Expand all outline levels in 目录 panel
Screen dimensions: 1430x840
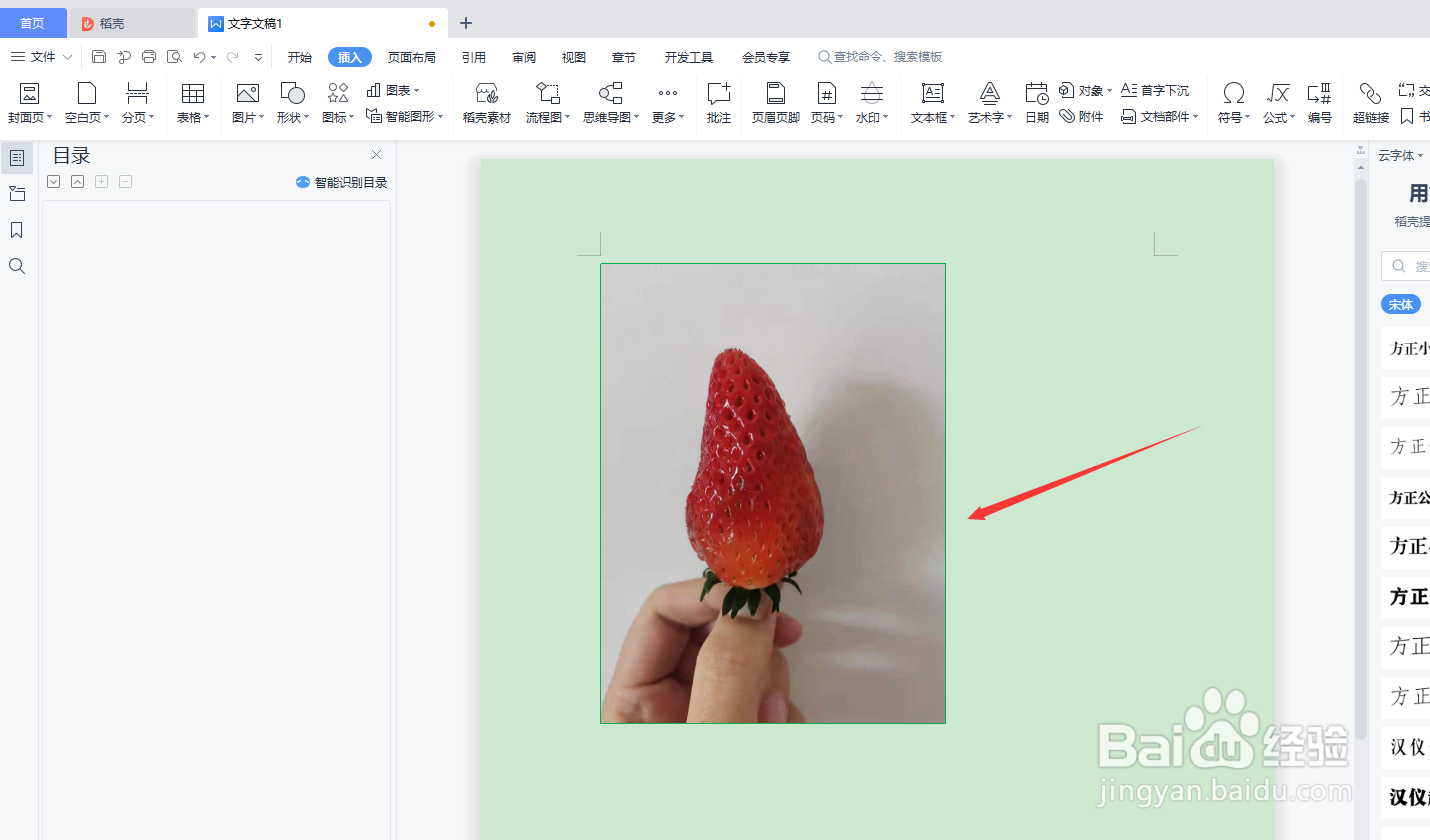tap(54, 181)
